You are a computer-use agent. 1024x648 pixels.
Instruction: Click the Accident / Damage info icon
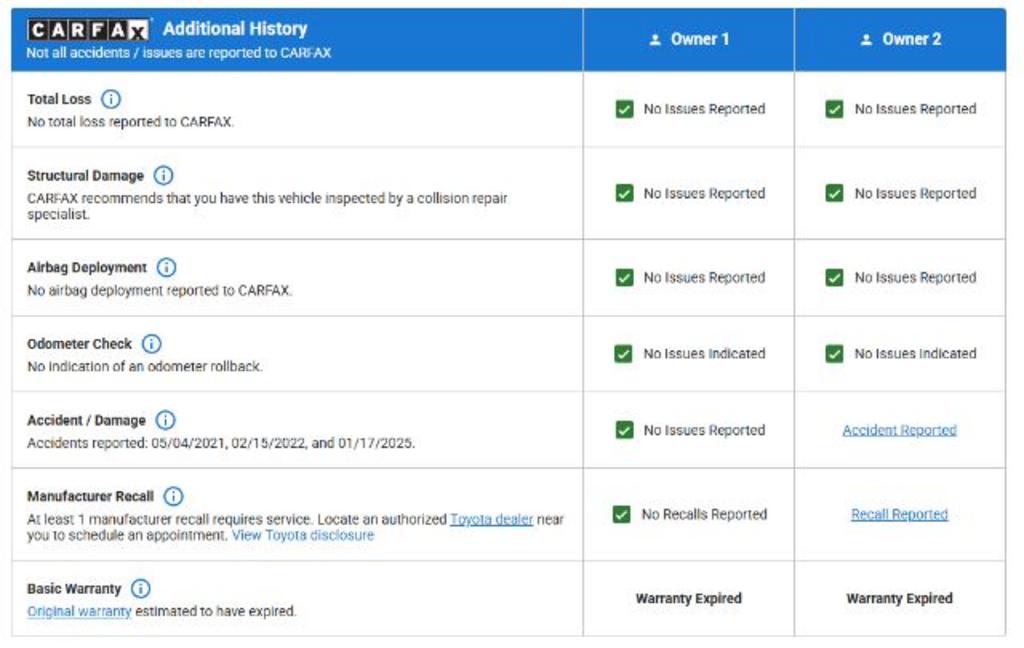[165, 420]
